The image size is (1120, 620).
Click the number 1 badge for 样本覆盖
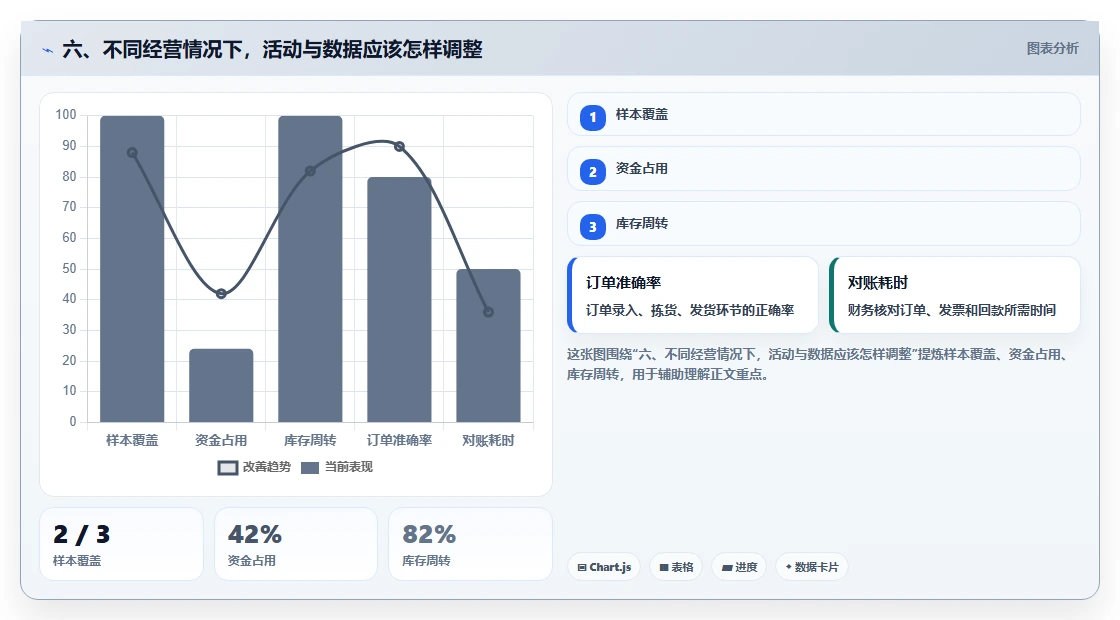pos(592,117)
